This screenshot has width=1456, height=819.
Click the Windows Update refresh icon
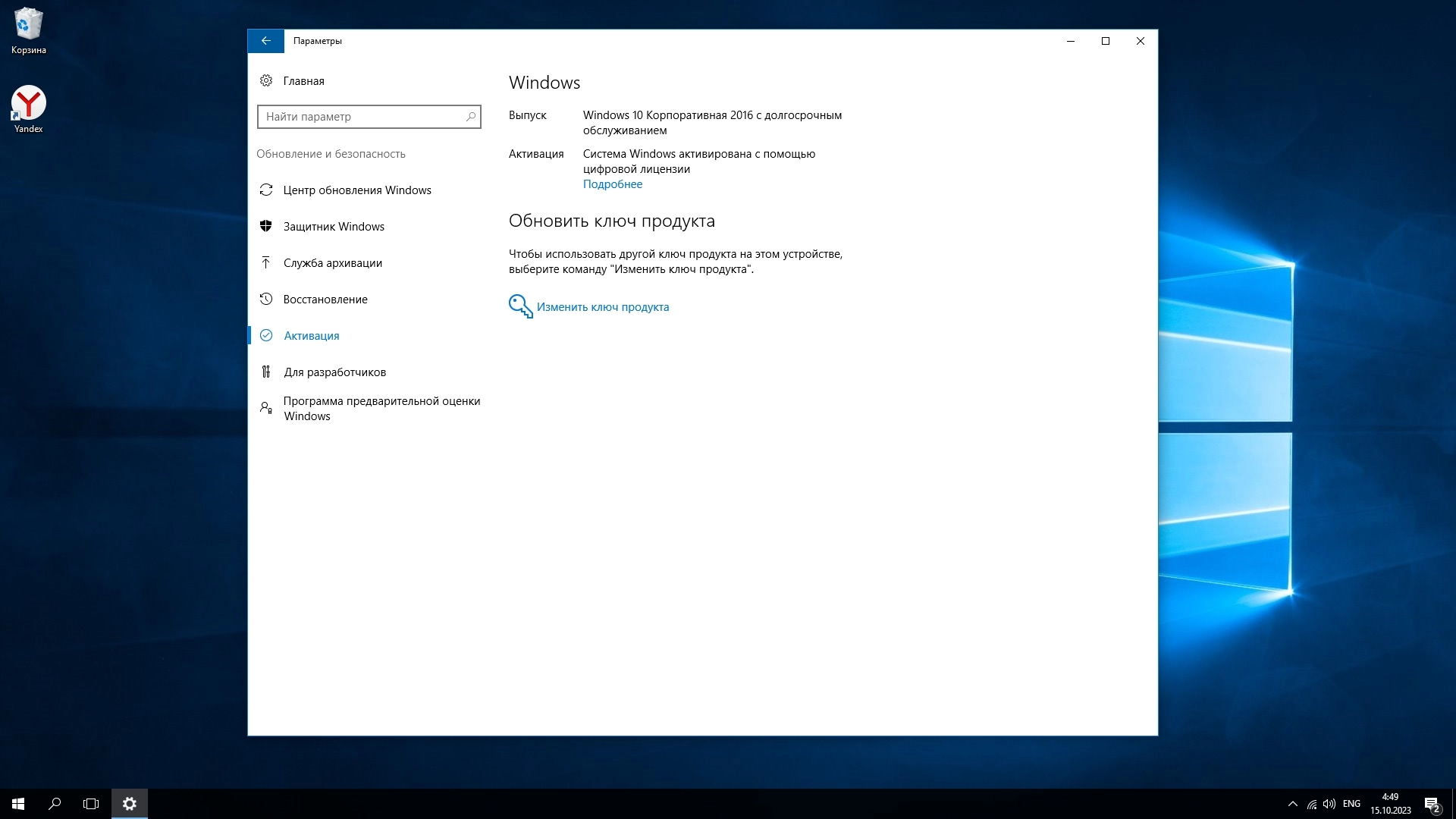266,190
